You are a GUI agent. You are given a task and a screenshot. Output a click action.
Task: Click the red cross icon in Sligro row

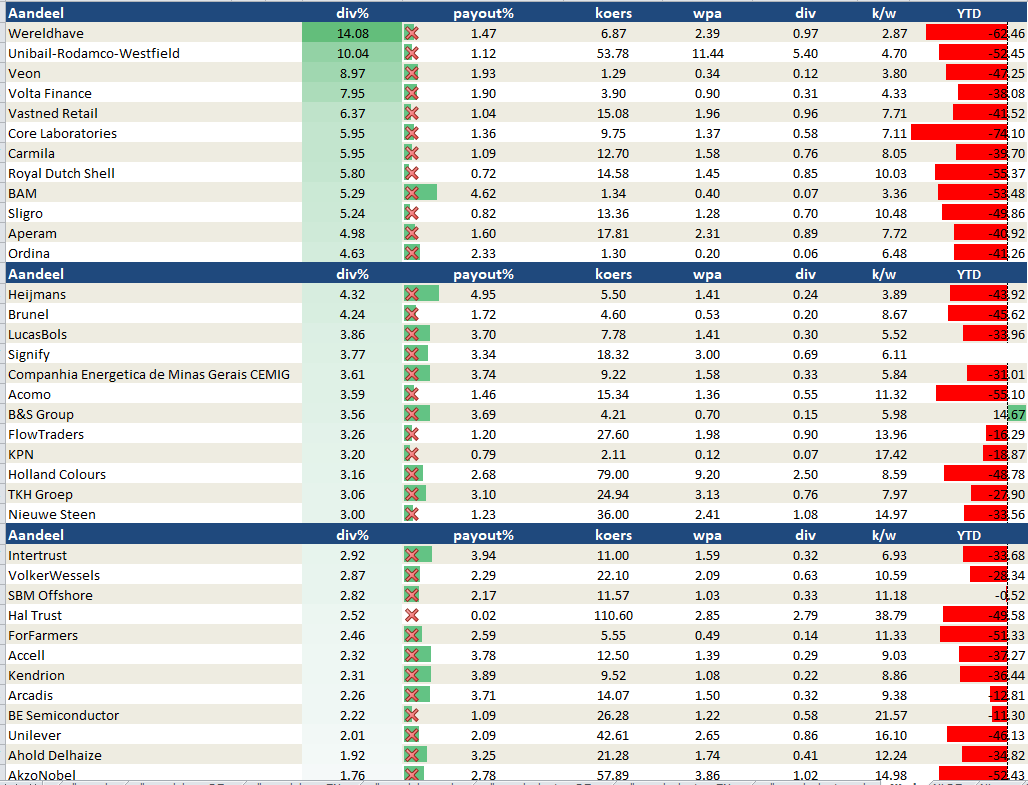point(412,213)
